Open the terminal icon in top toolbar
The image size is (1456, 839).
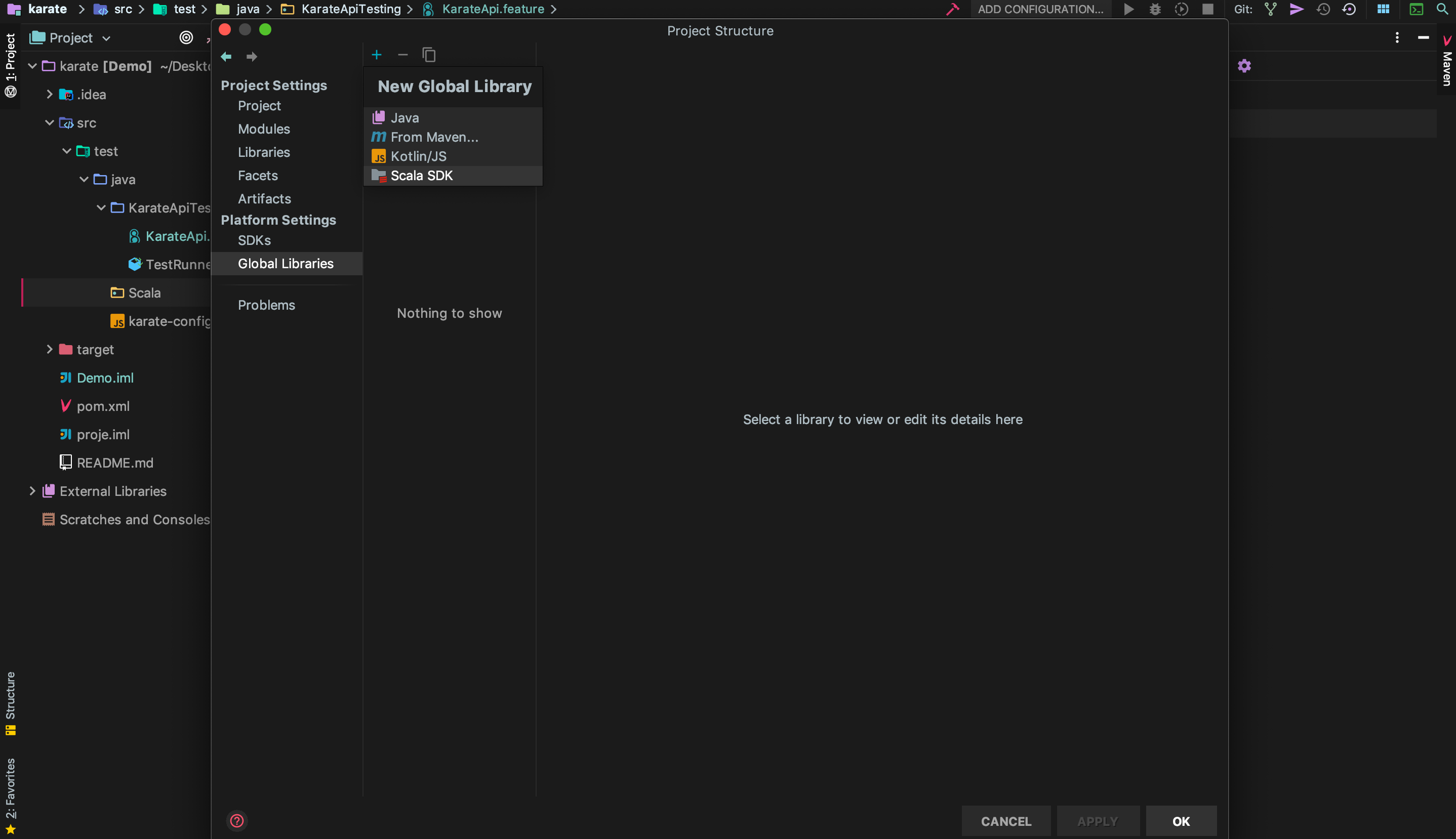coord(1415,9)
